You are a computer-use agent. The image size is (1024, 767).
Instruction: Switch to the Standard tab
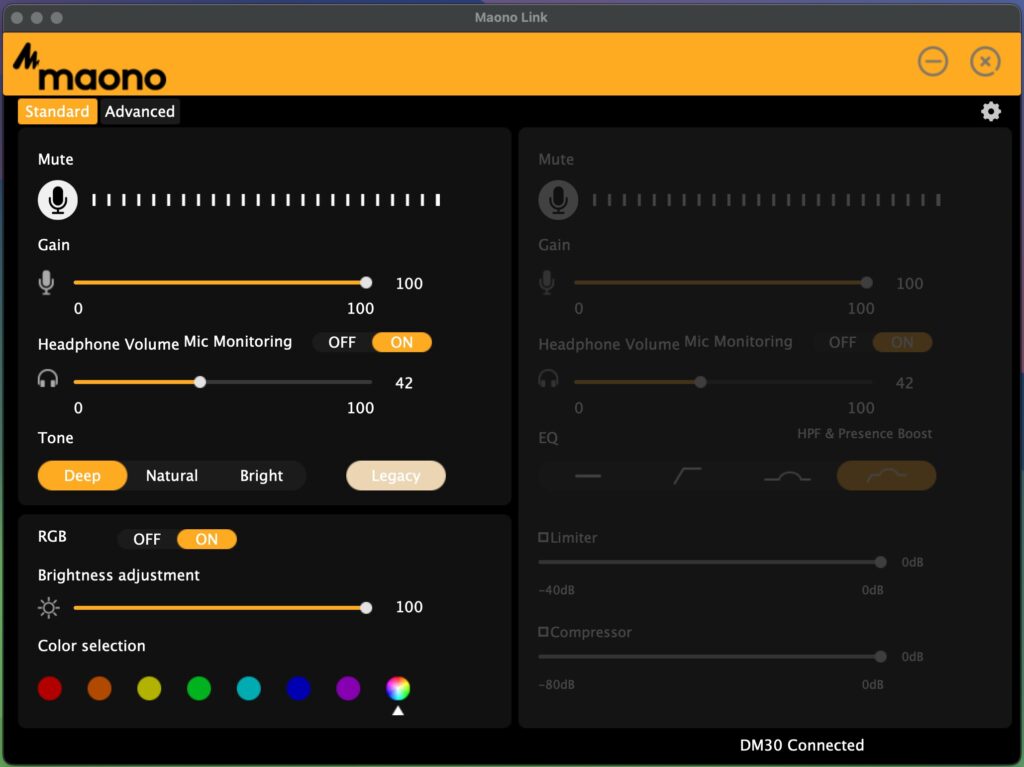(57, 112)
